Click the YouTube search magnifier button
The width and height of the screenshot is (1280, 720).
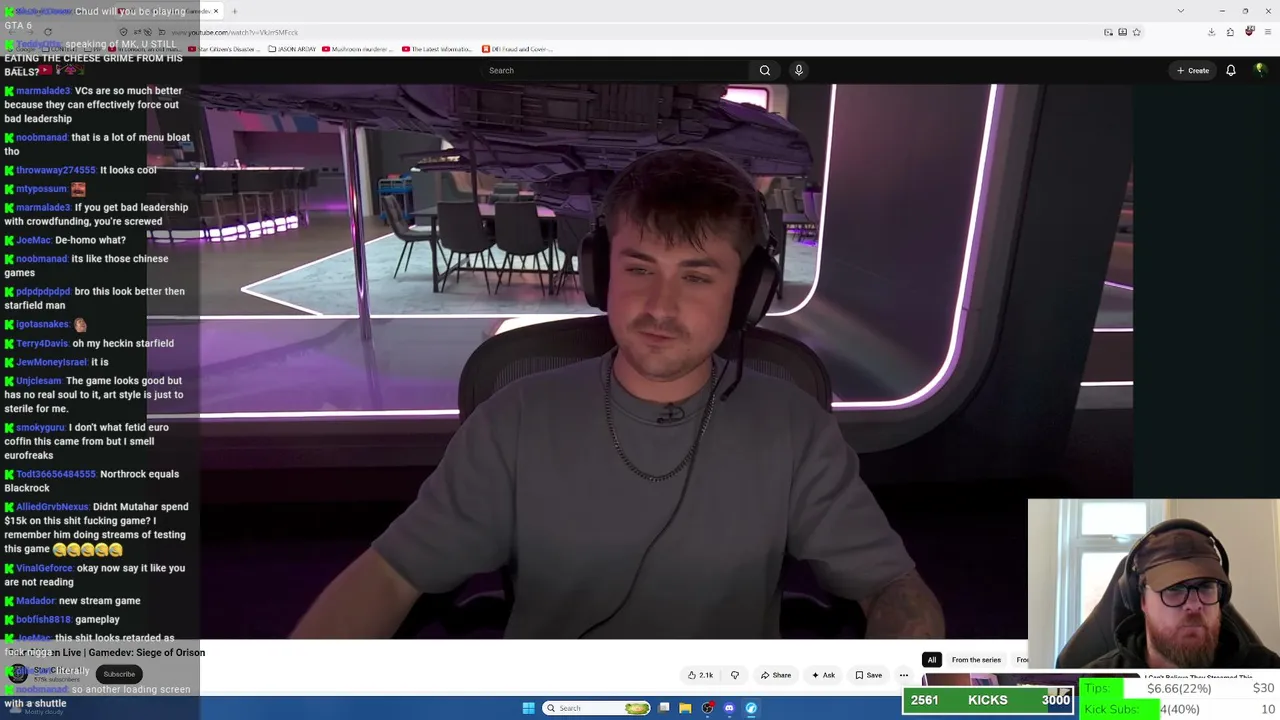point(765,70)
